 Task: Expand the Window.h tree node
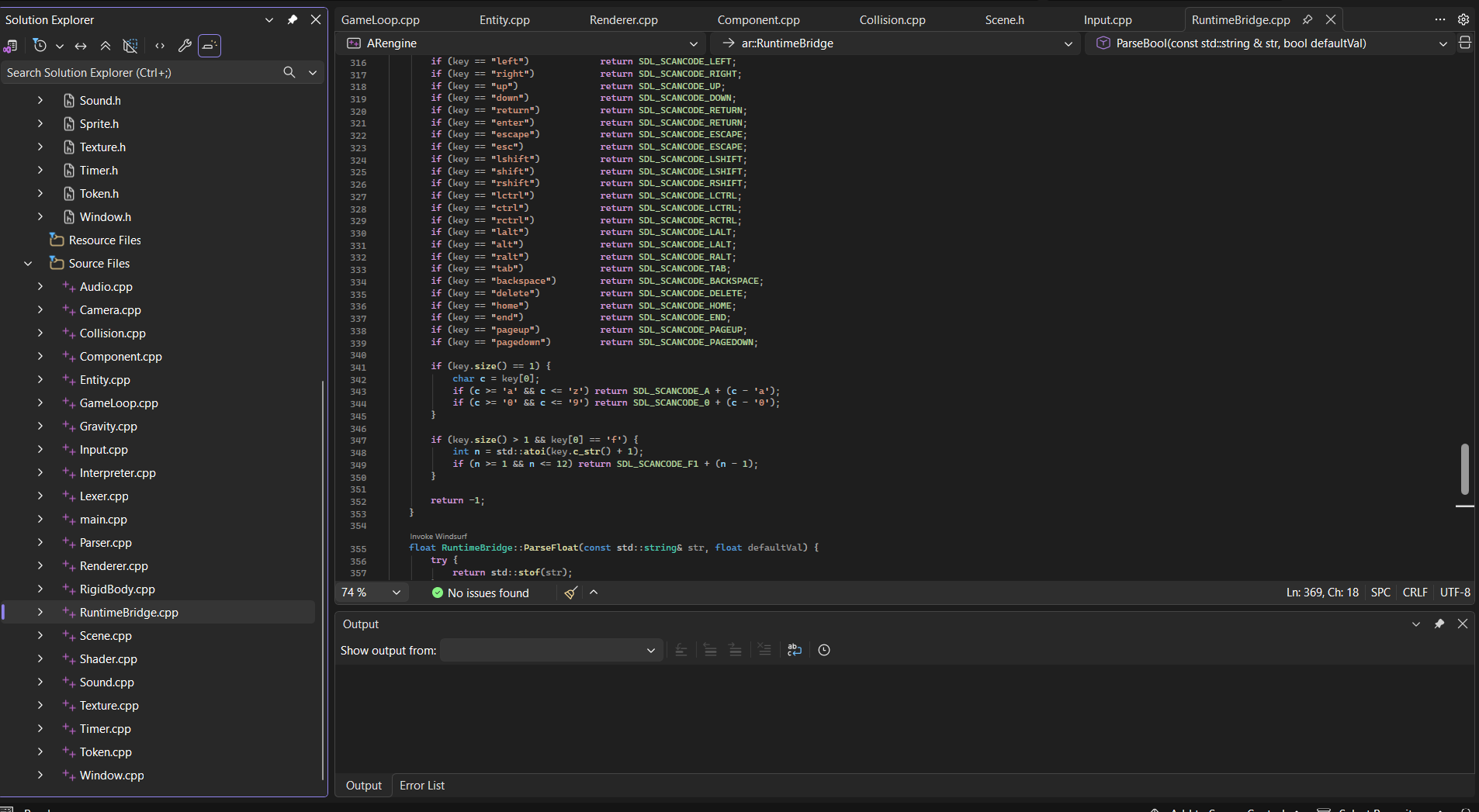pos(40,216)
